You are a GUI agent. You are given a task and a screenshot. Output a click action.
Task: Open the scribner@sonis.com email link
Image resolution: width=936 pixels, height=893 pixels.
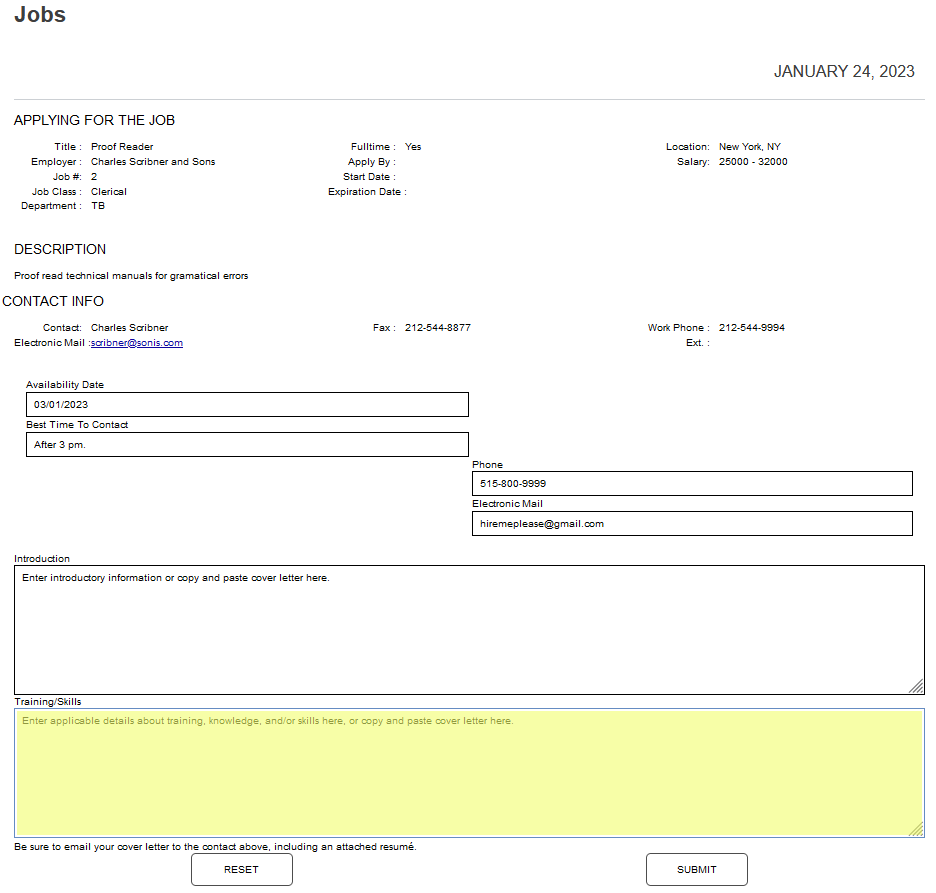(x=136, y=342)
